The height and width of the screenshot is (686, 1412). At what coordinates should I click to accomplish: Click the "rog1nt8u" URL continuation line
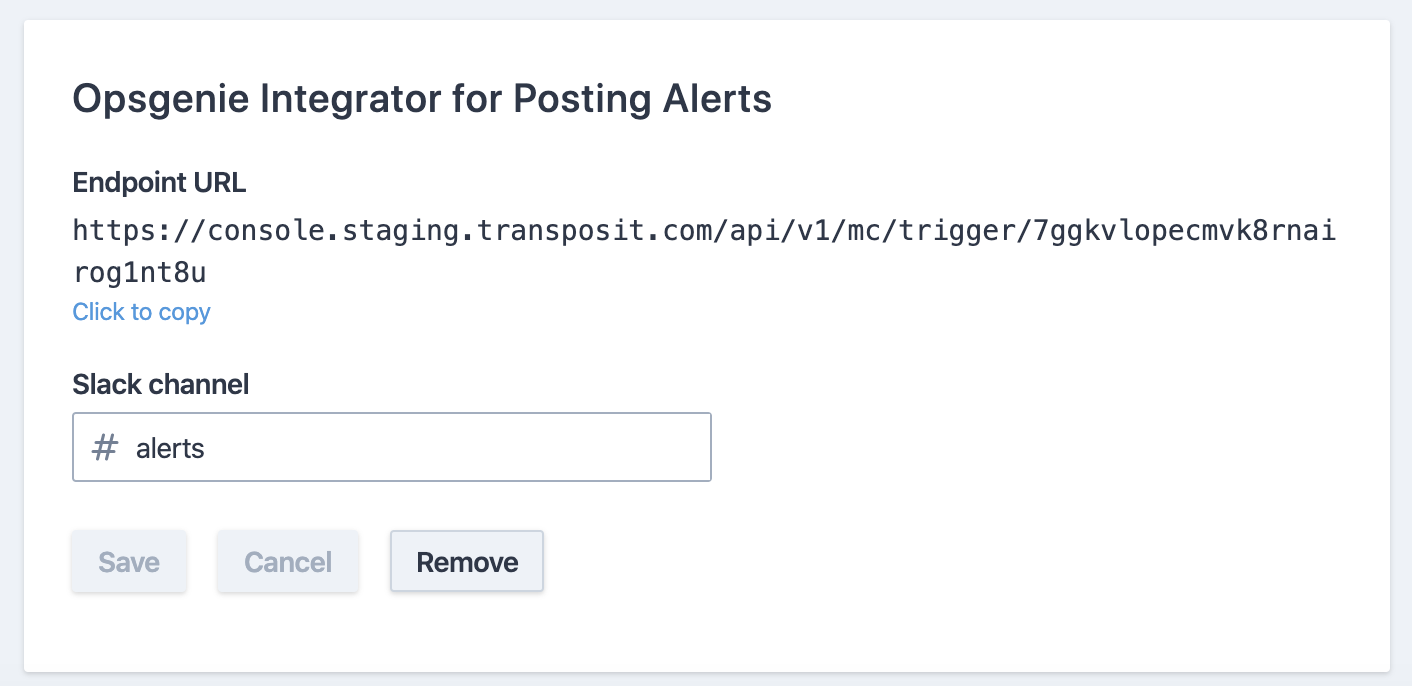pos(141,273)
